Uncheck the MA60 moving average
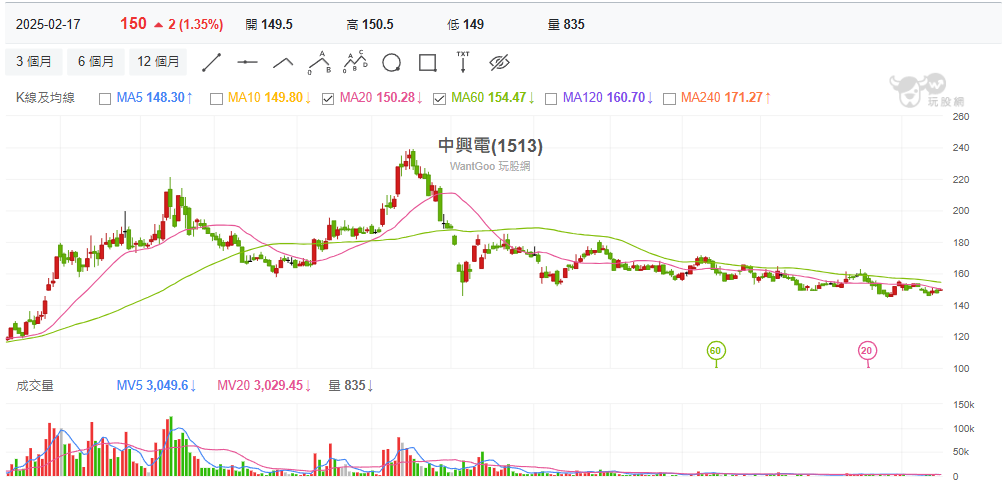Screen dimensions: 1005x480 pos(439,98)
